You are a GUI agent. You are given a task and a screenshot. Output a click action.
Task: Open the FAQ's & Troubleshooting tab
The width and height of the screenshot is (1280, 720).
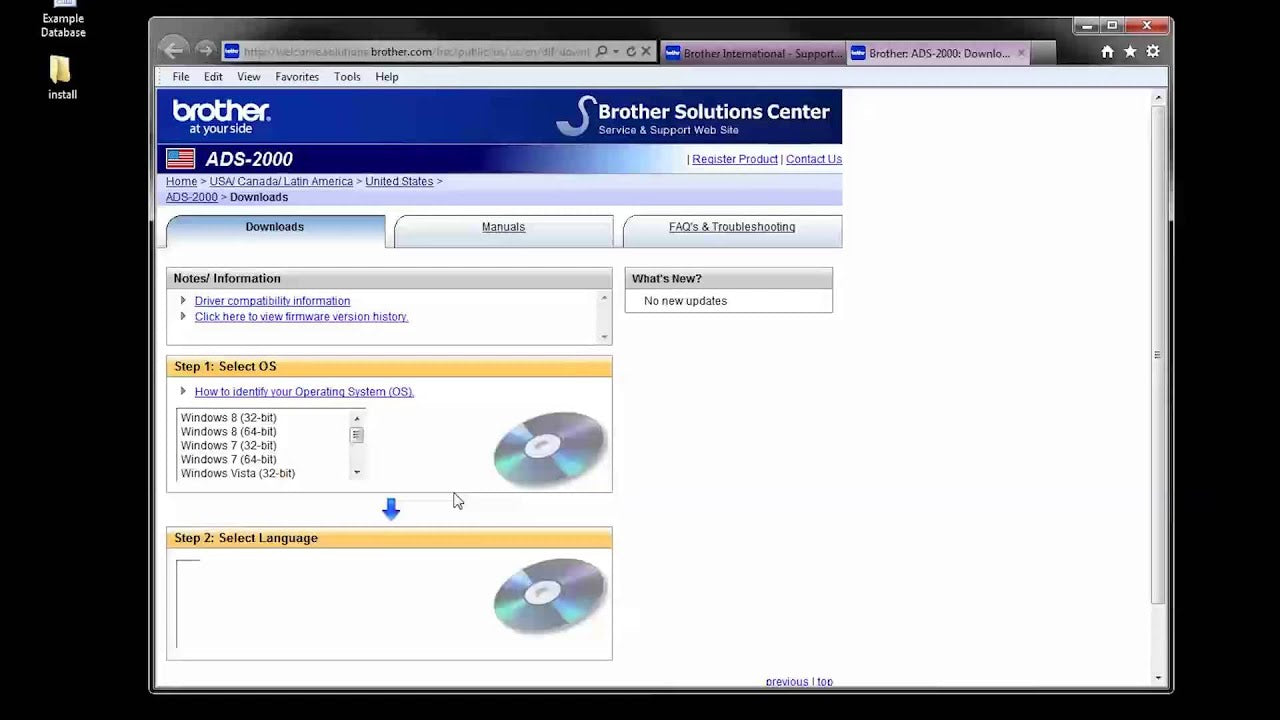[x=732, y=228]
